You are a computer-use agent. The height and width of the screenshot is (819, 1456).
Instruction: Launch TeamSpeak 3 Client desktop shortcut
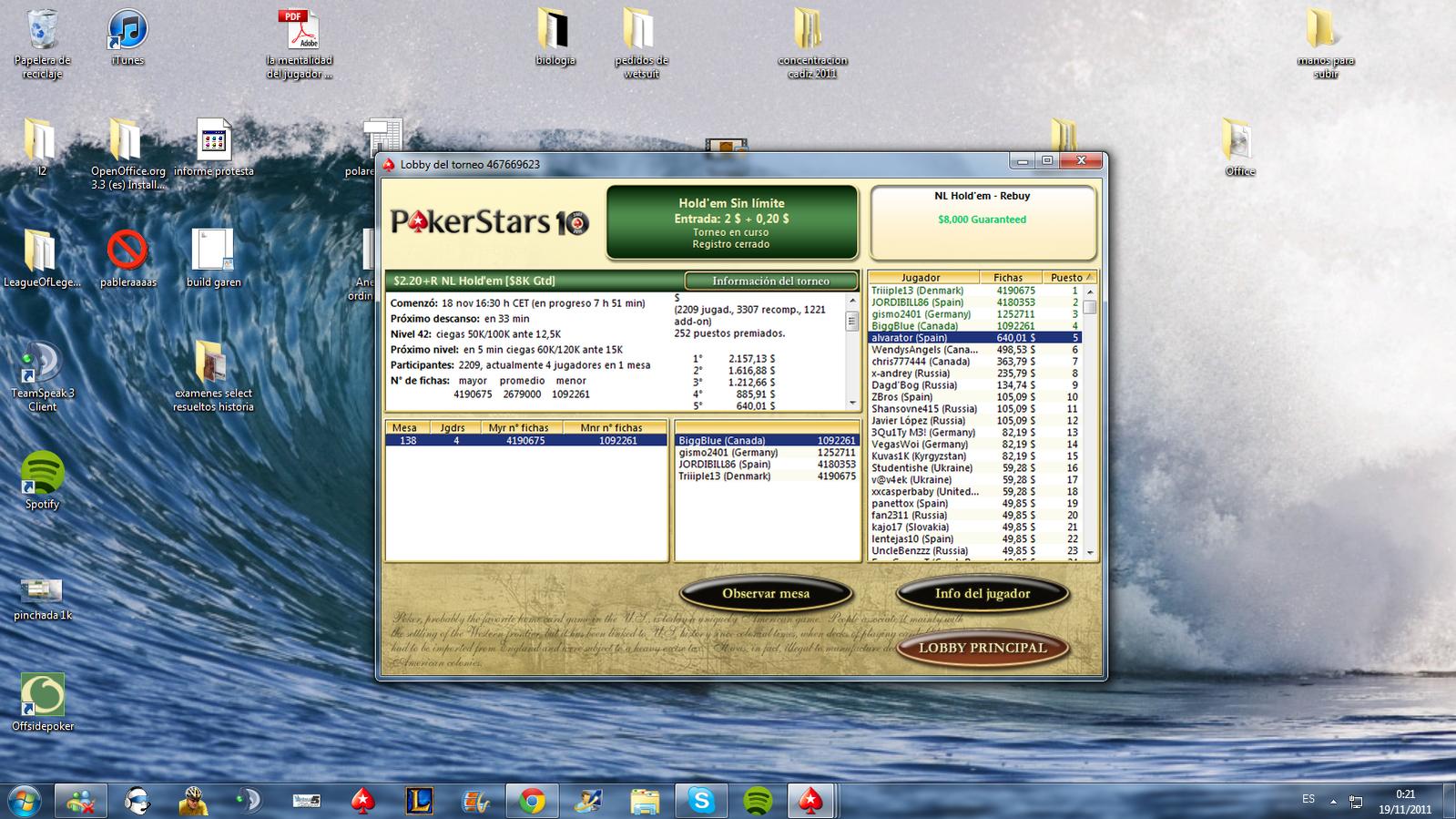coord(42,376)
